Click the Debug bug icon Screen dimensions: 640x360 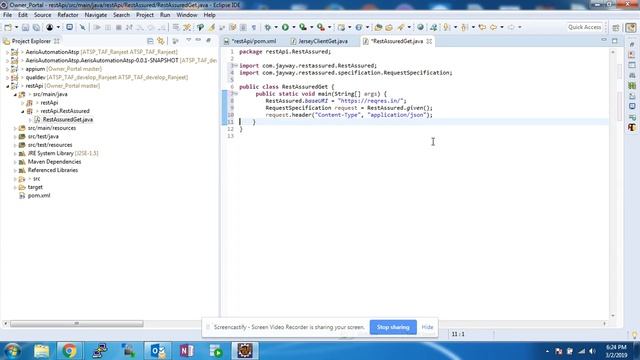(x=267, y=27)
